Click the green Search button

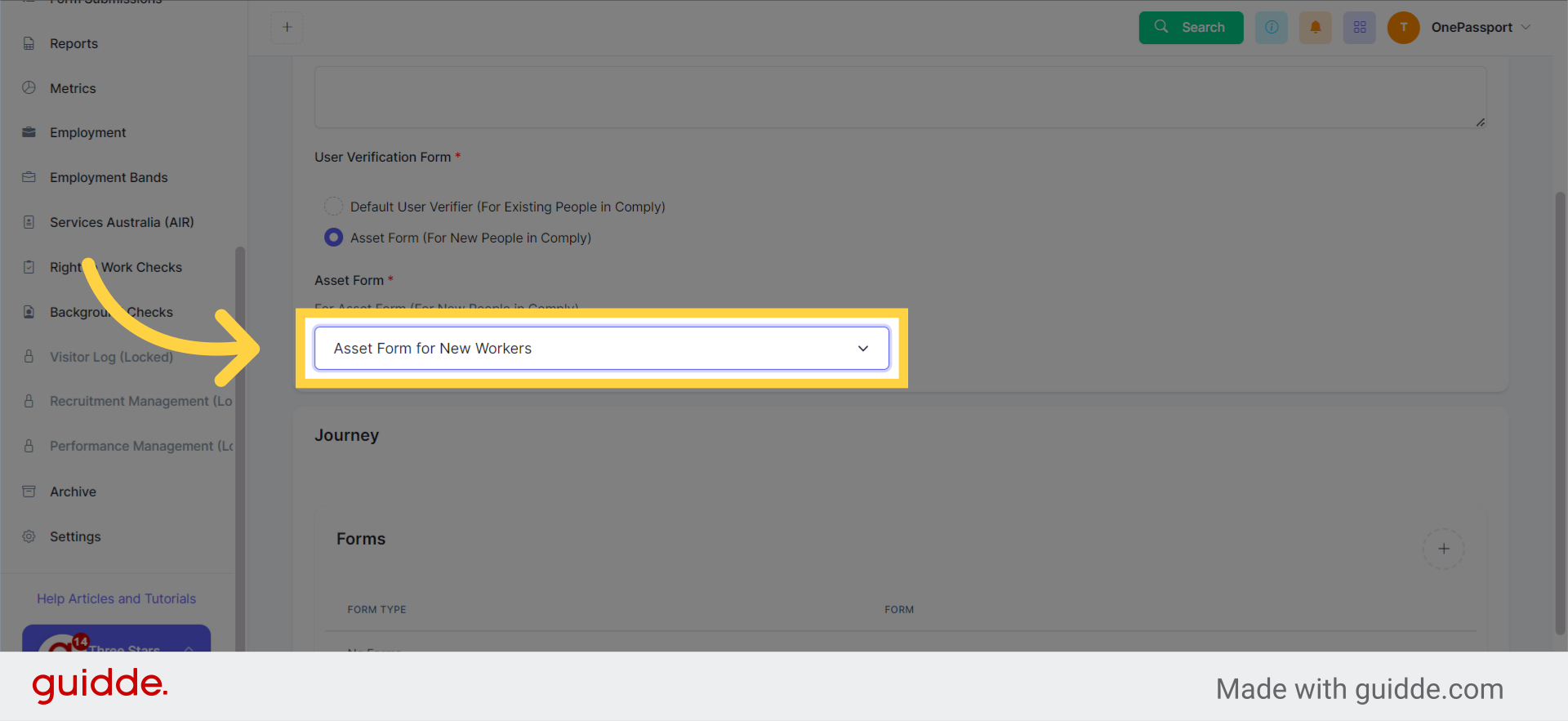(1191, 28)
